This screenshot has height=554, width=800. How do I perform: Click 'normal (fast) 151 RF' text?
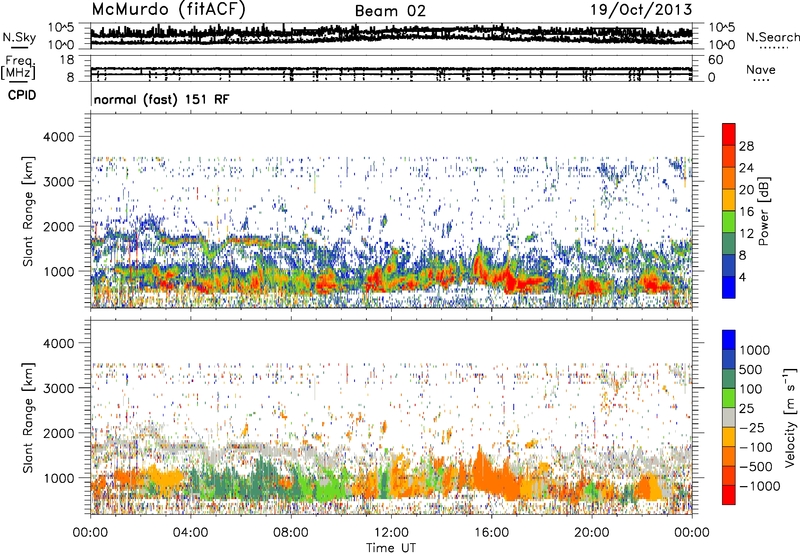[162, 99]
